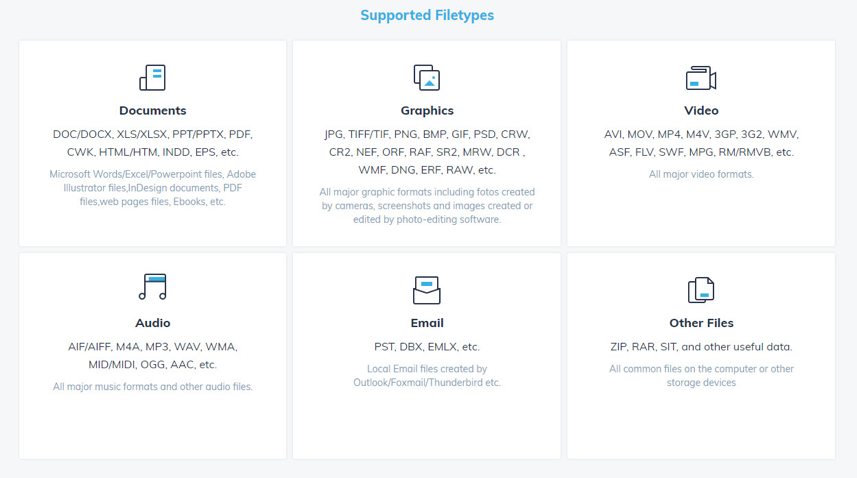Image resolution: width=857 pixels, height=478 pixels.
Task: Click the ZIP, RAR, SIT format text
Action: click(x=701, y=347)
